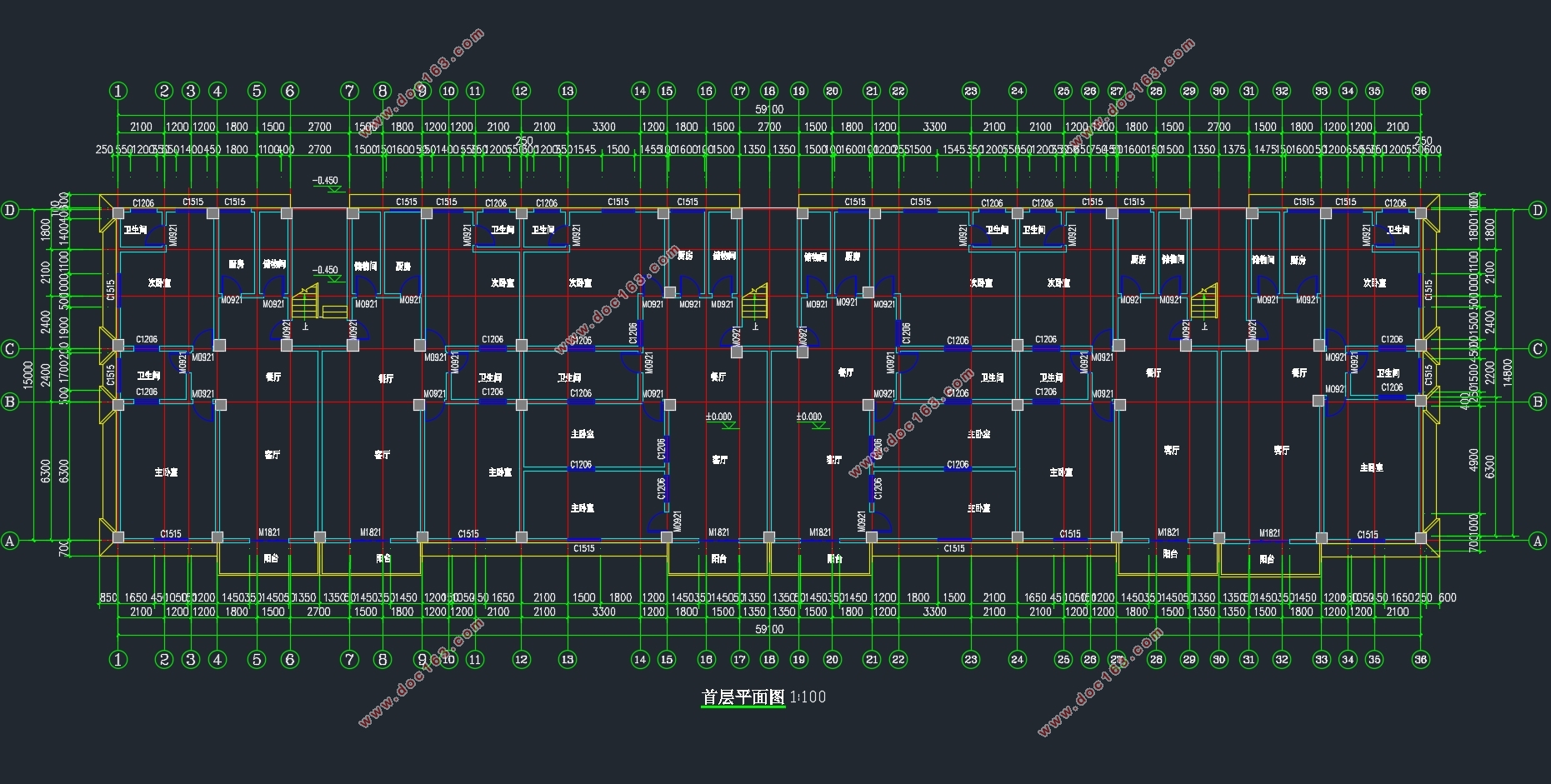1551x784 pixels.
Task: Click axis bubble D on right side
Action: click(1538, 210)
